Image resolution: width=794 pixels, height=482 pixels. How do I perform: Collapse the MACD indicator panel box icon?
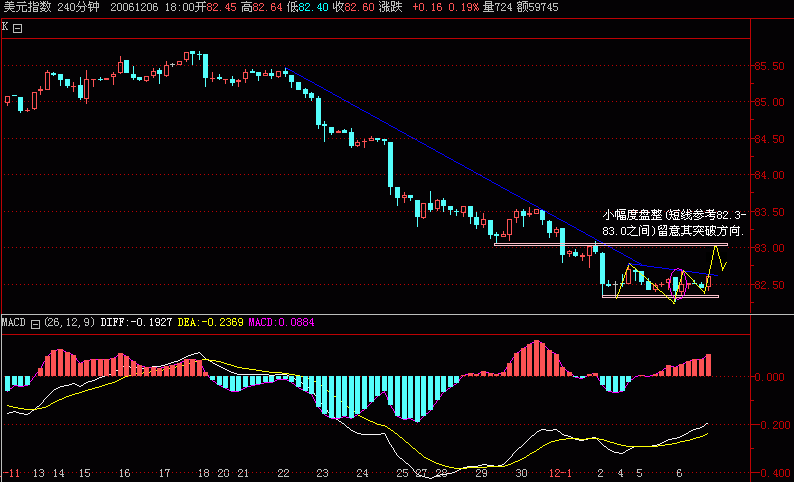35,324
